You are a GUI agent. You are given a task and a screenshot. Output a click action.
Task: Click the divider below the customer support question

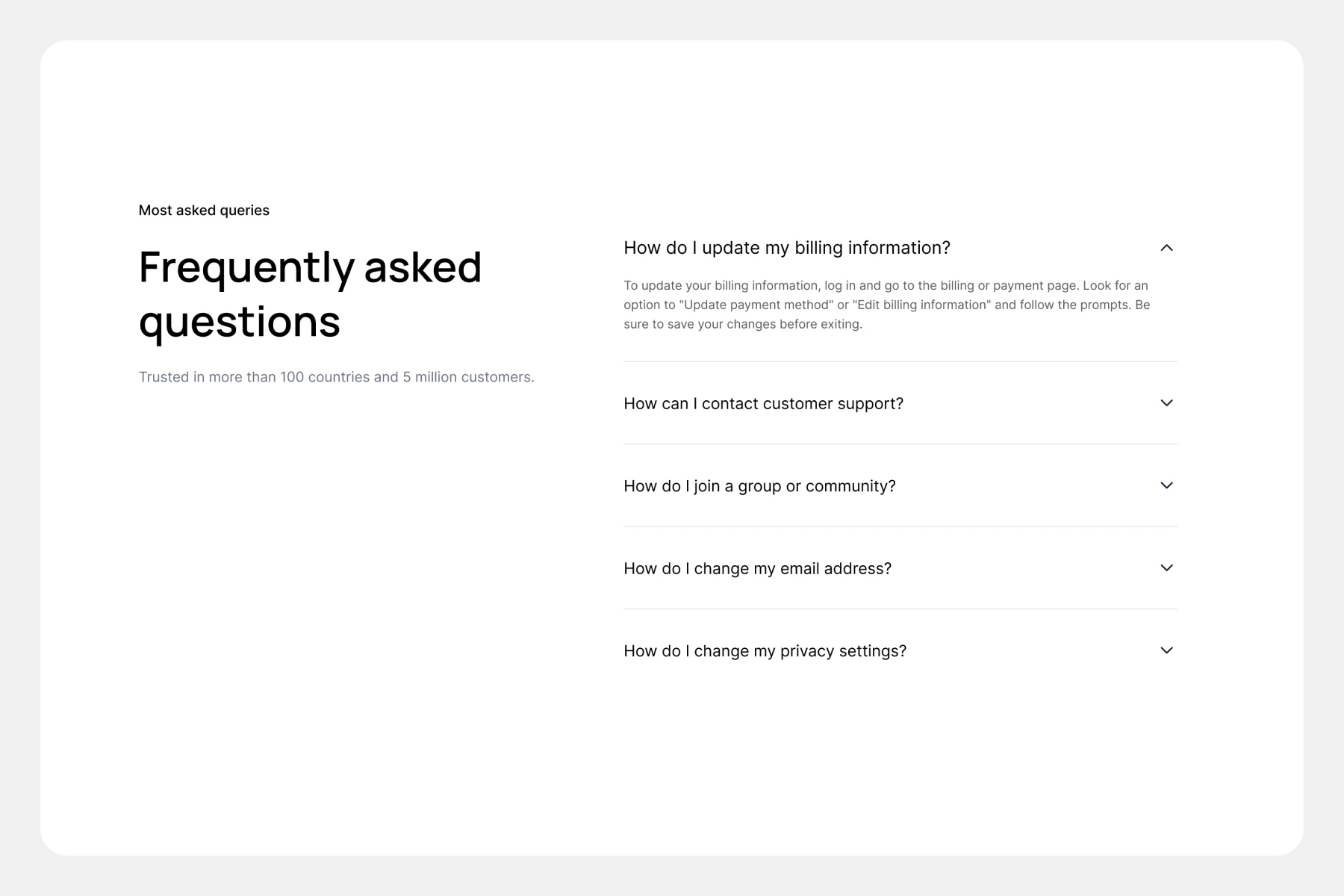tap(900, 444)
